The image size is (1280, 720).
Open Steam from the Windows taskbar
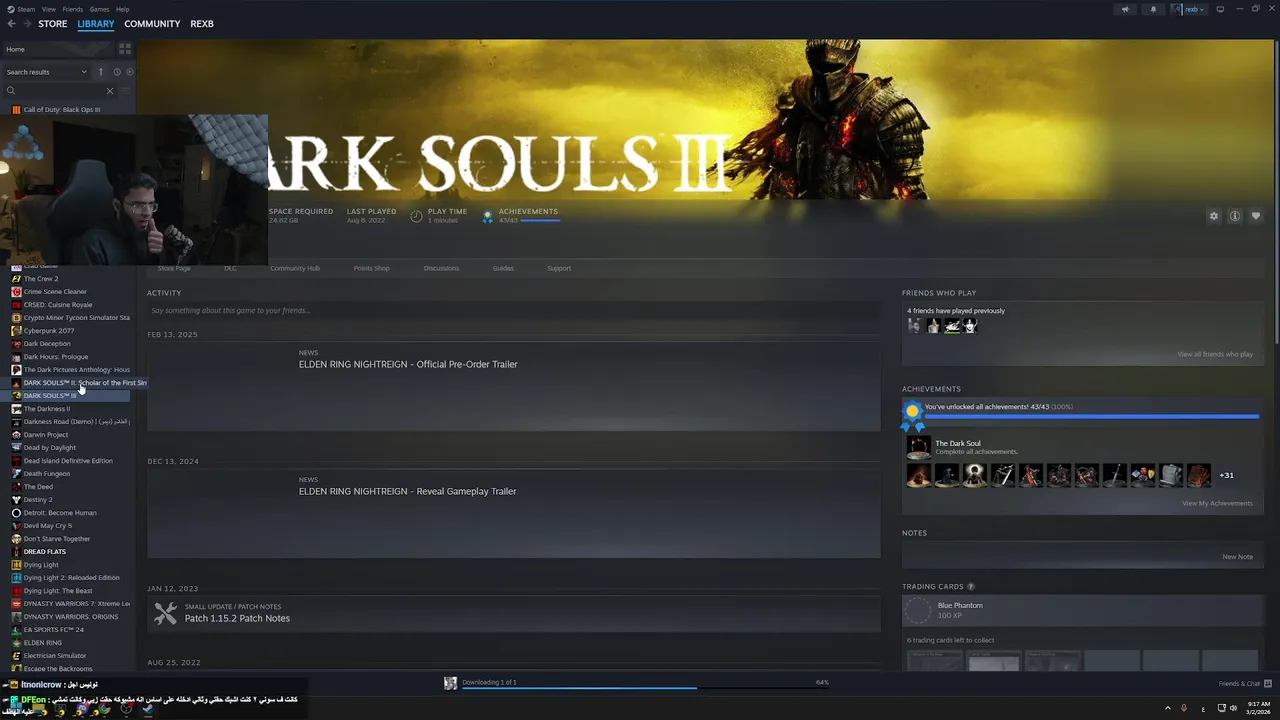click(148, 709)
